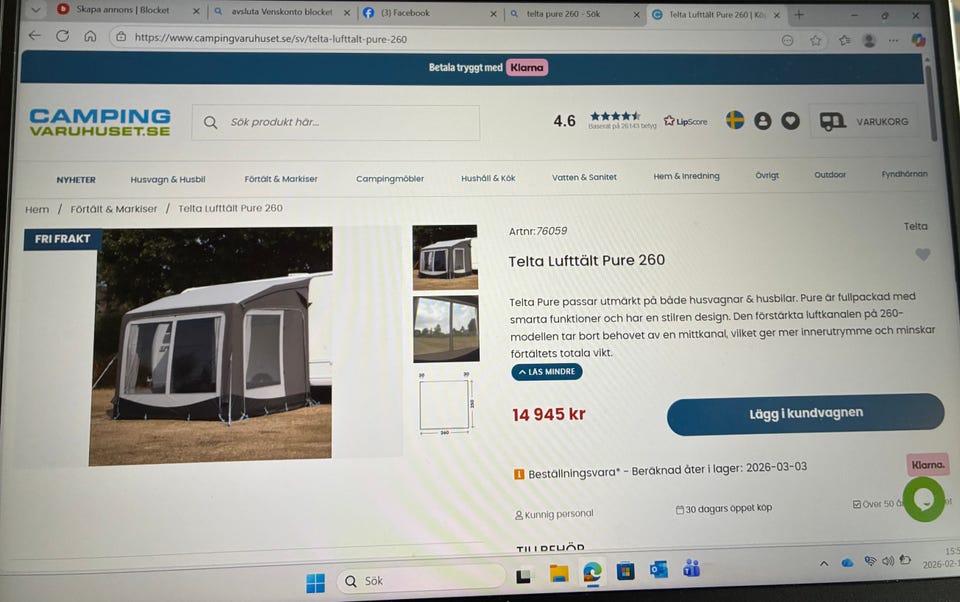Open the tab list dropdown arrow

click(36, 10)
